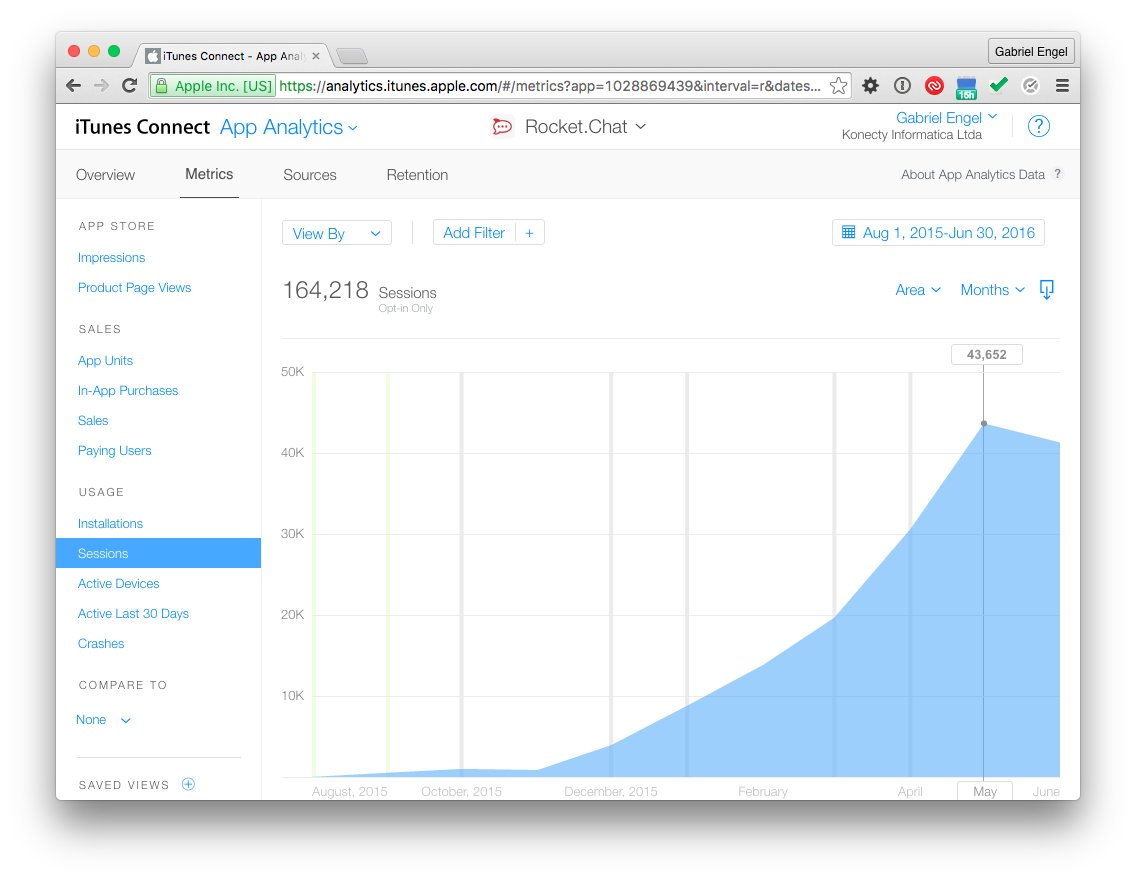Open the Impressions metric
Image resolution: width=1136 pixels, height=880 pixels.
(111, 257)
